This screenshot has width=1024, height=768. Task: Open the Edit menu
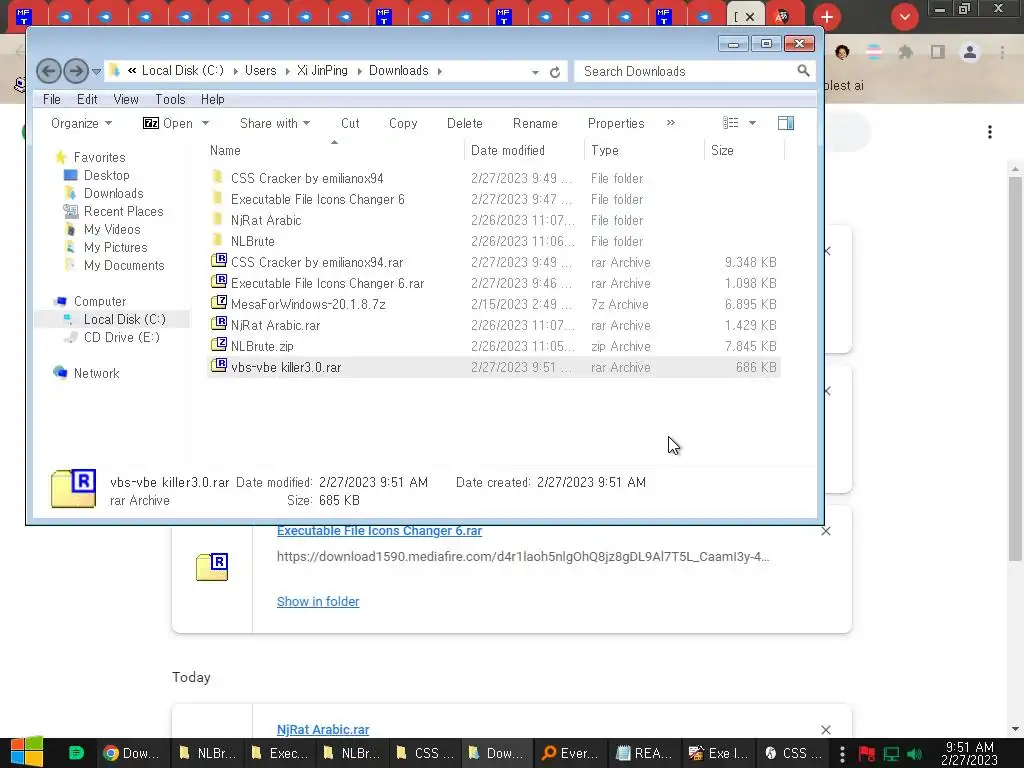(x=87, y=99)
